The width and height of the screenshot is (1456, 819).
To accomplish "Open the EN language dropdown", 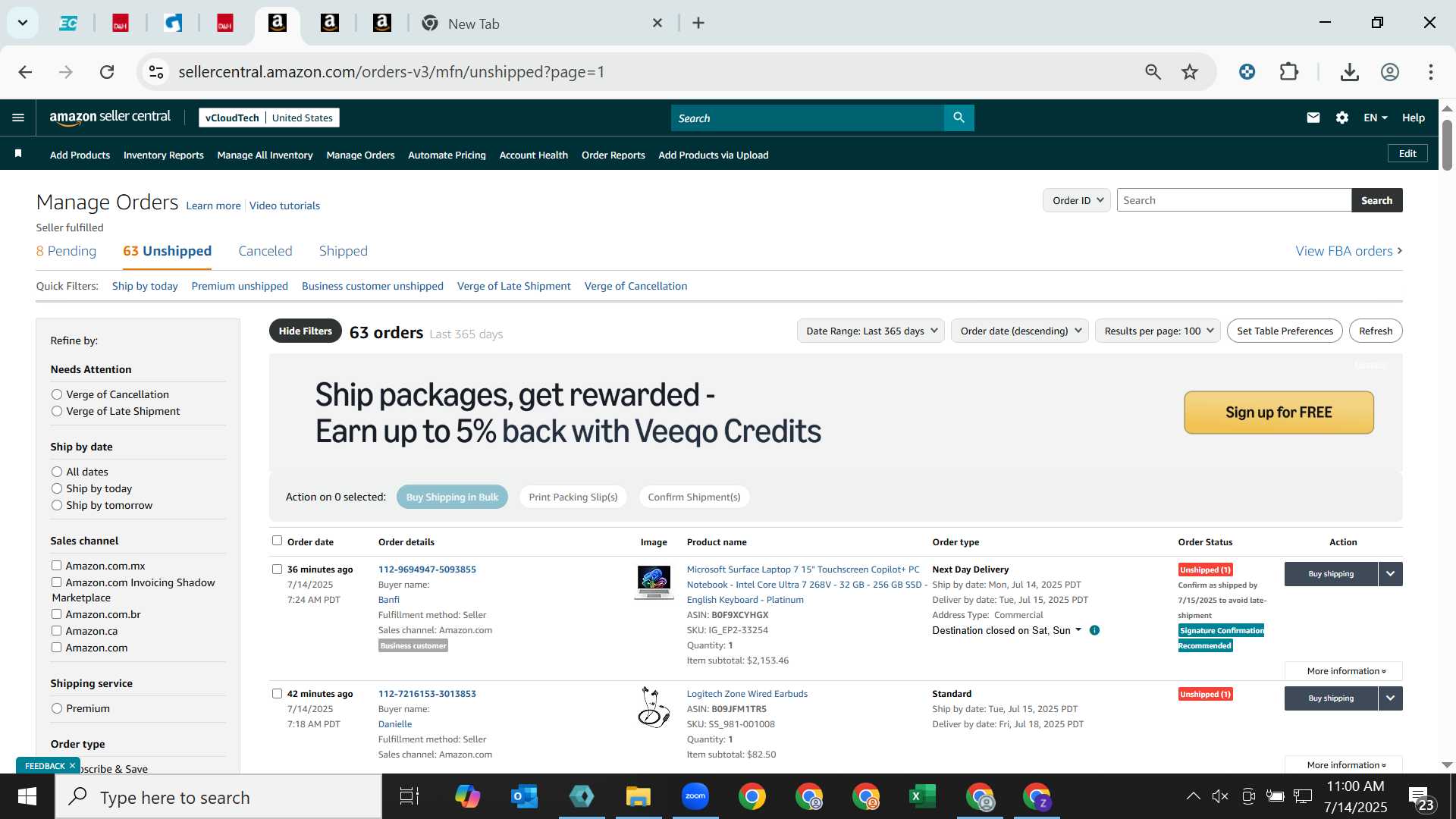I will tap(1375, 118).
